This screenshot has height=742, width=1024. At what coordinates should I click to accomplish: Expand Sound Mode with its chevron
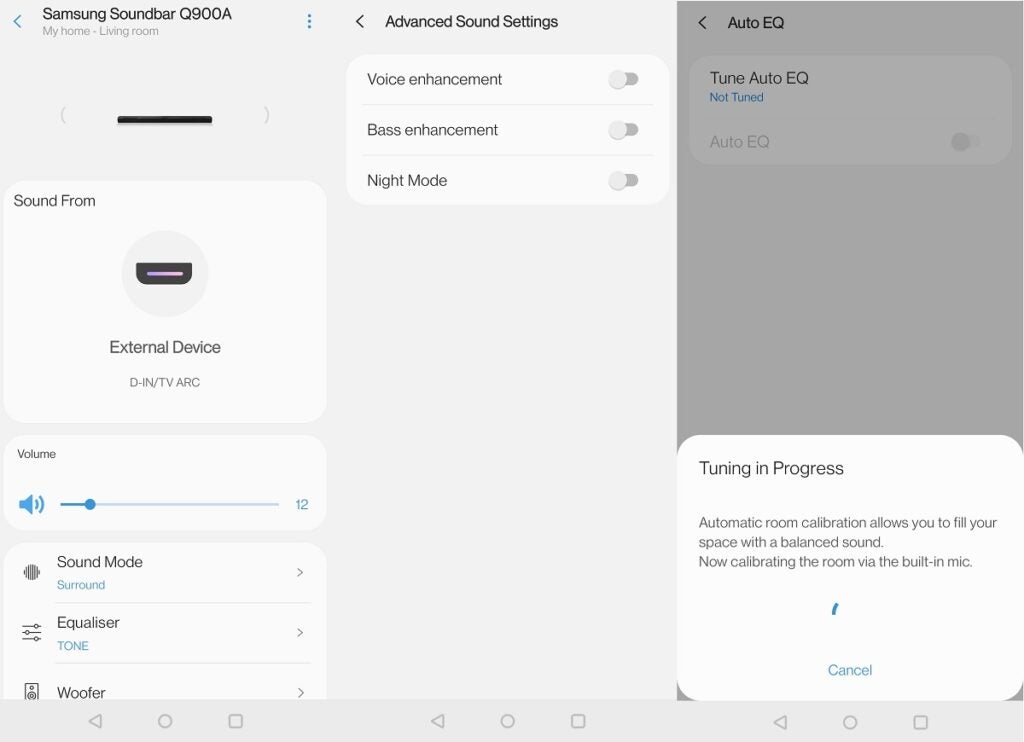click(x=300, y=573)
